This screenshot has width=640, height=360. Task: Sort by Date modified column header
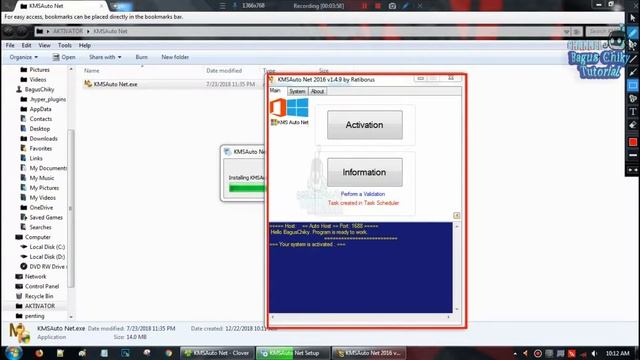[224, 71]
